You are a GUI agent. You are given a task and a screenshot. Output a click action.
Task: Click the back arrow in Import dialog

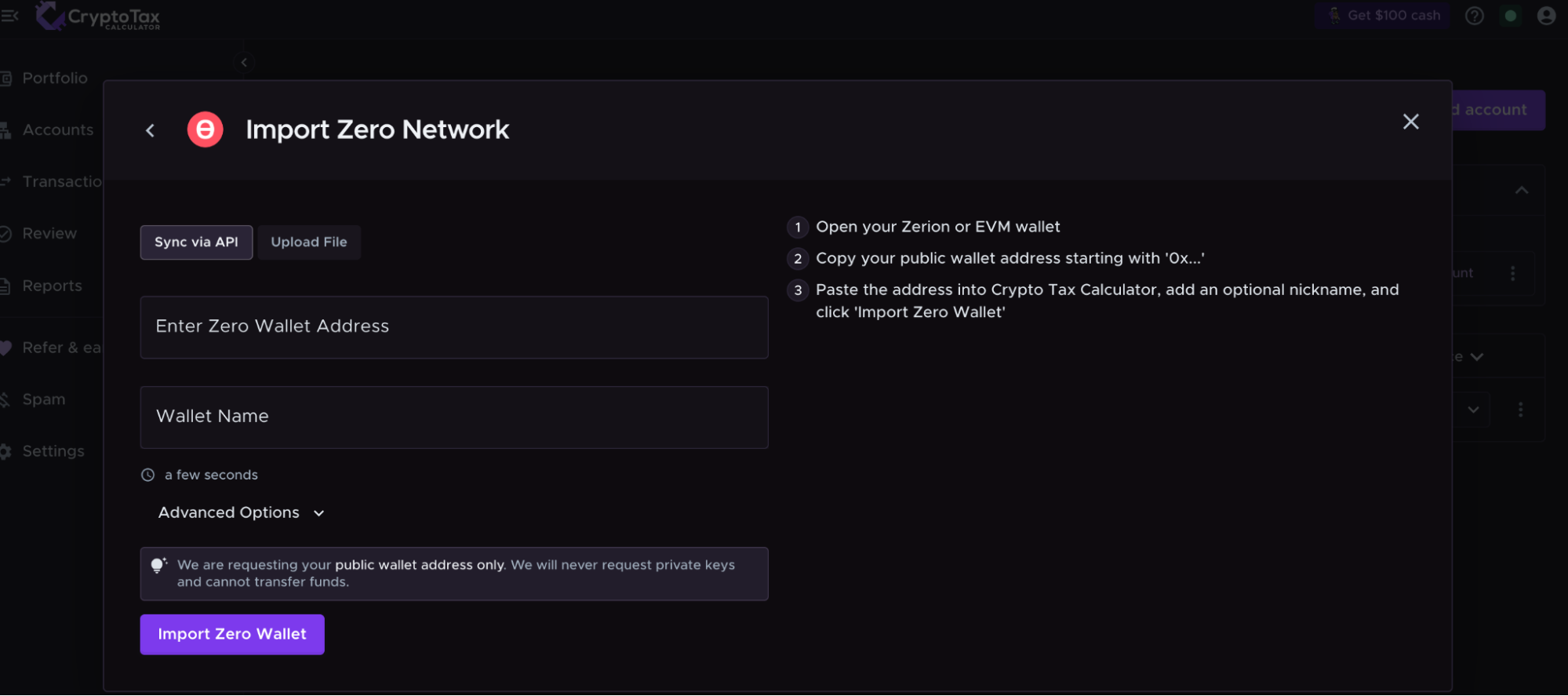pos(150,130)
